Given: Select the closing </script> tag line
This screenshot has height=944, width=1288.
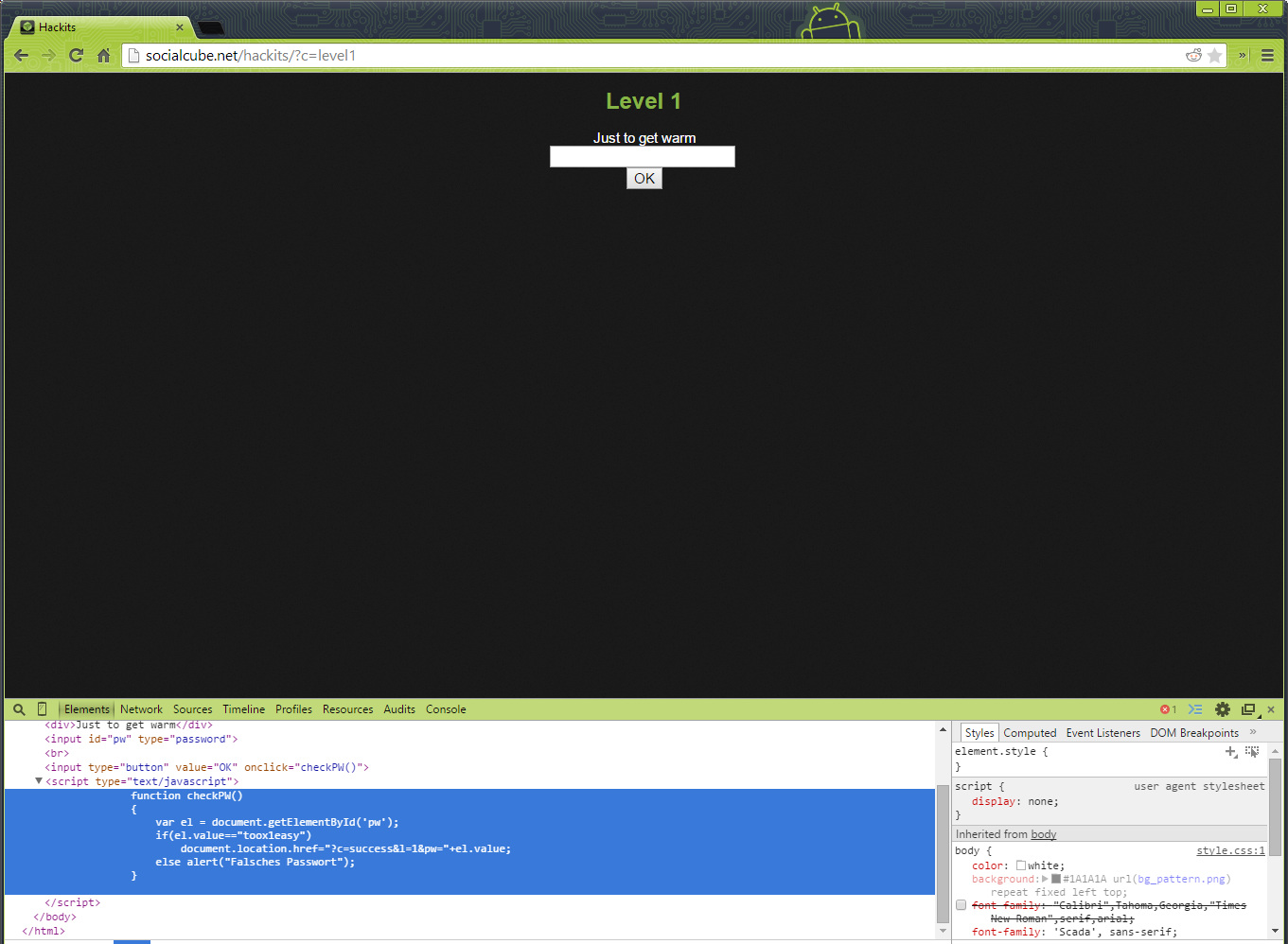Looking at the screenshot, I should click(72, 902).
